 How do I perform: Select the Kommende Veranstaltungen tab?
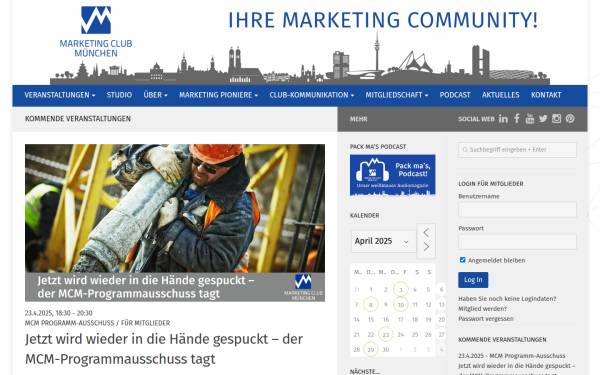(x=78, y=119)
